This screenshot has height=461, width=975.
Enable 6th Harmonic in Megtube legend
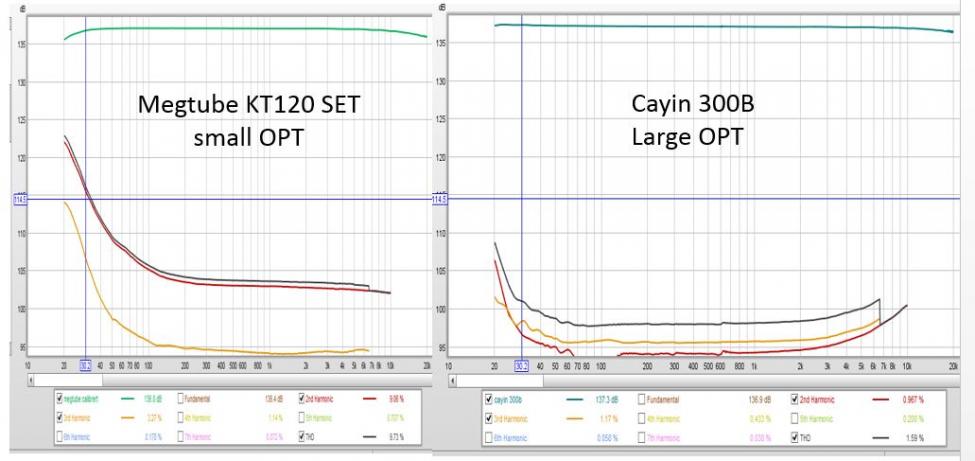(x=59, y=437)
